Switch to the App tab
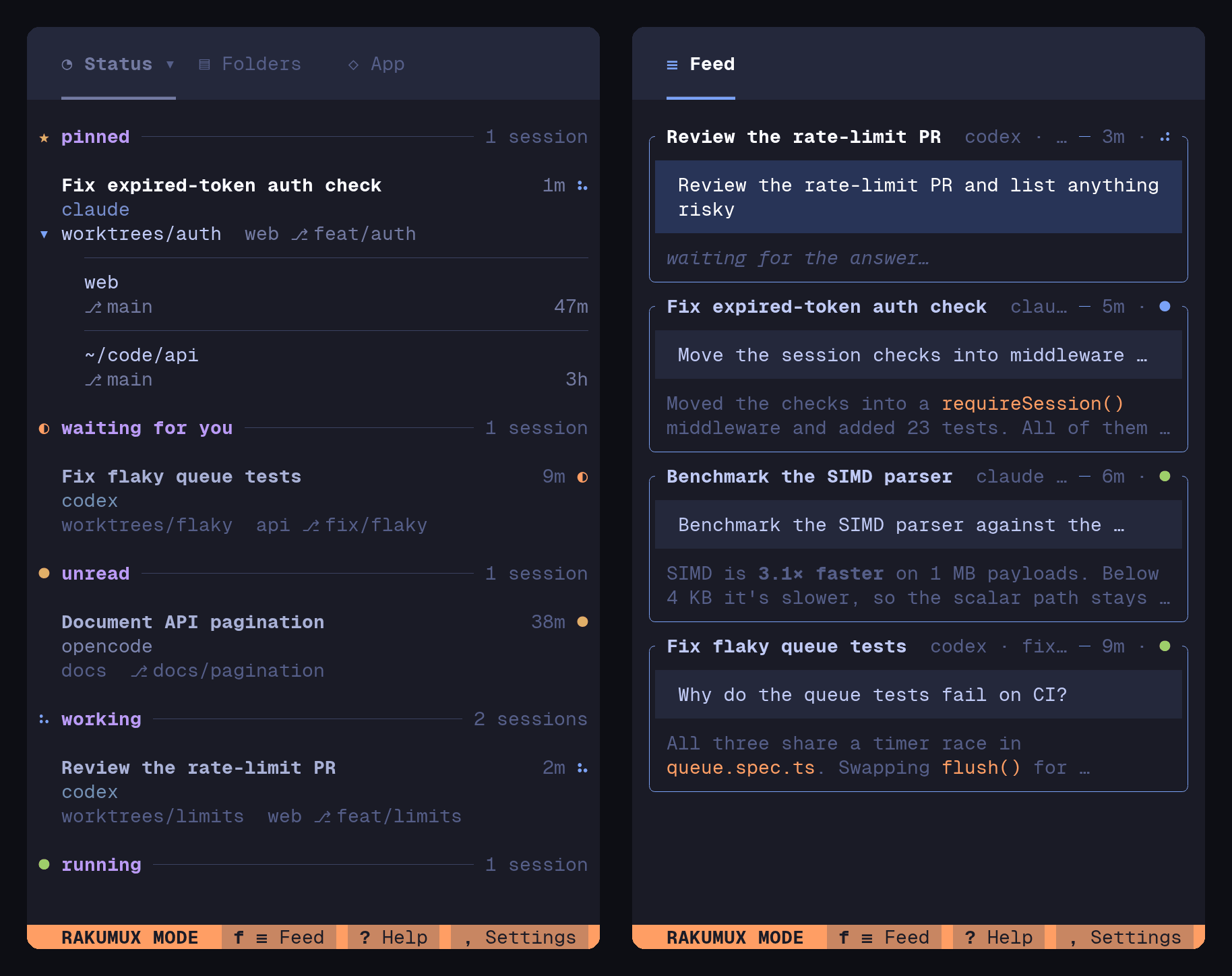 click(376, 64)
